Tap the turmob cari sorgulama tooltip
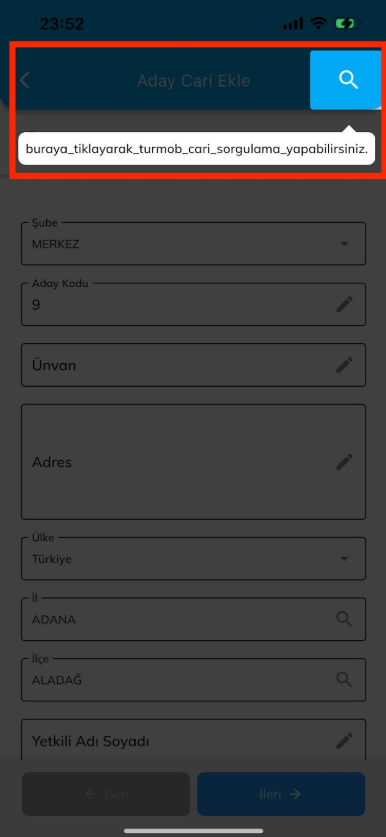386x837 pixels. coord(196,148)
